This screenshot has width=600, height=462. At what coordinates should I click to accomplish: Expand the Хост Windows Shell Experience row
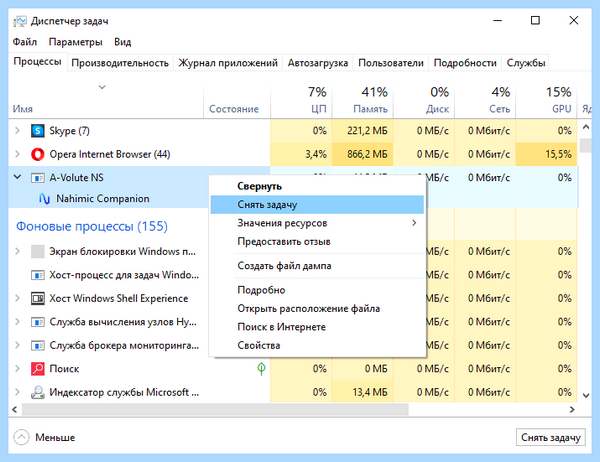coord(17,299)
